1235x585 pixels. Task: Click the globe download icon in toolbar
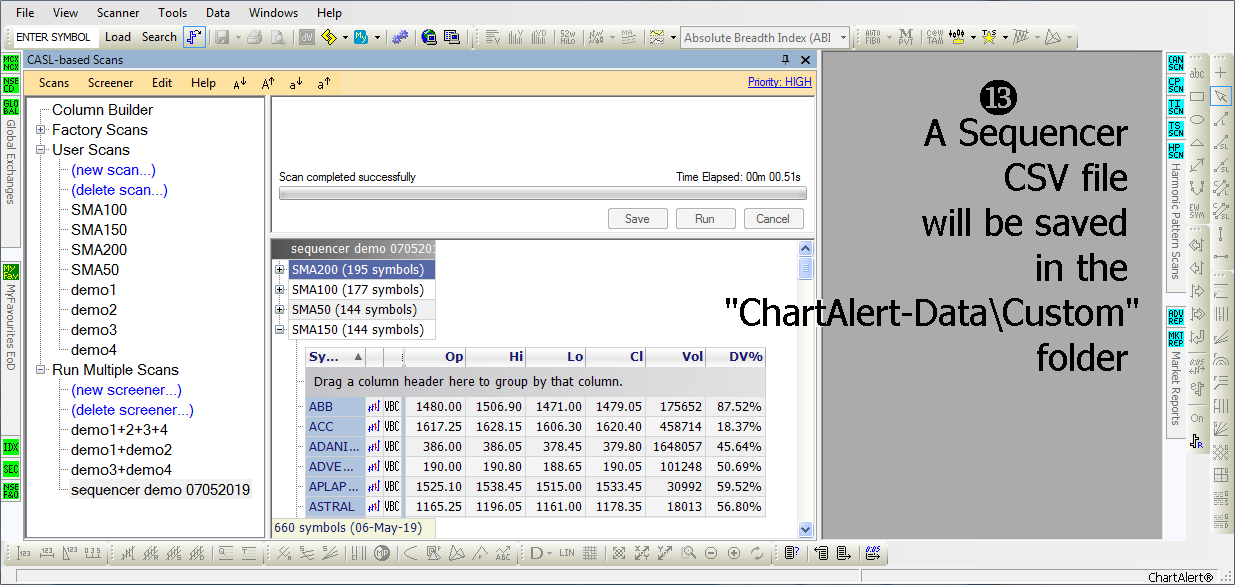point(429,38)
